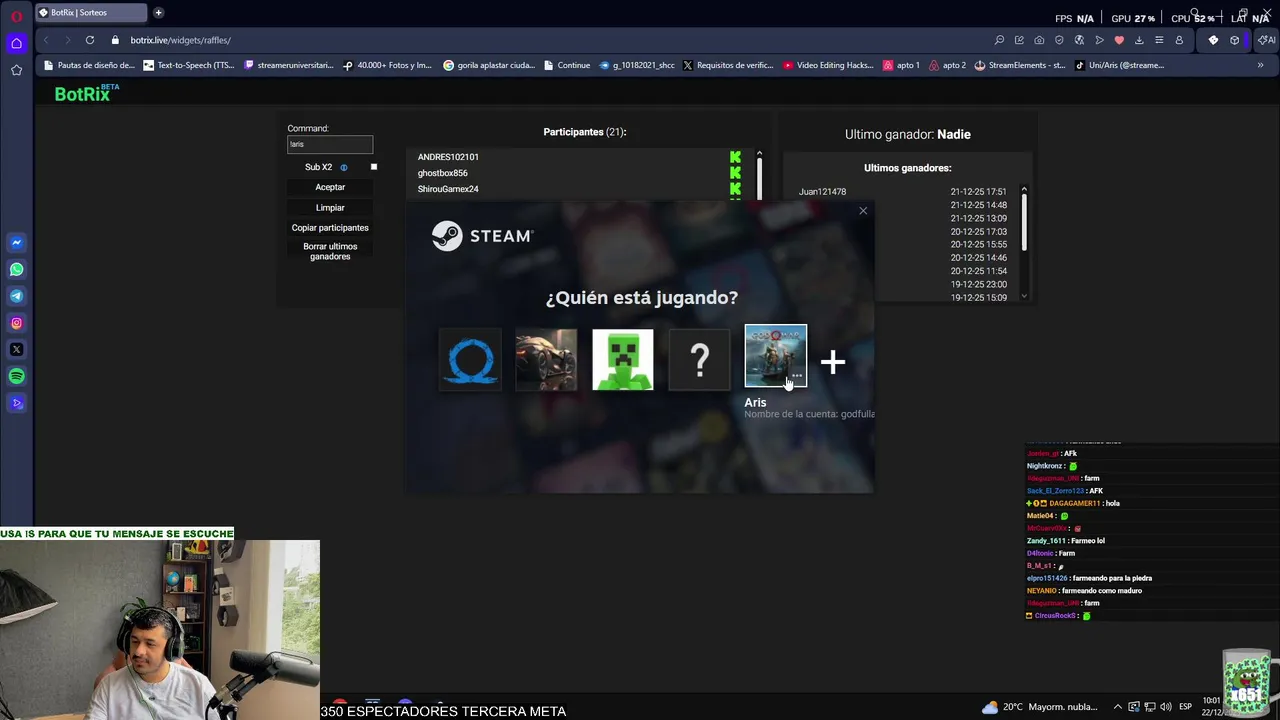
Task: Click Copiar participantes
Action: (x=330, y=228)
